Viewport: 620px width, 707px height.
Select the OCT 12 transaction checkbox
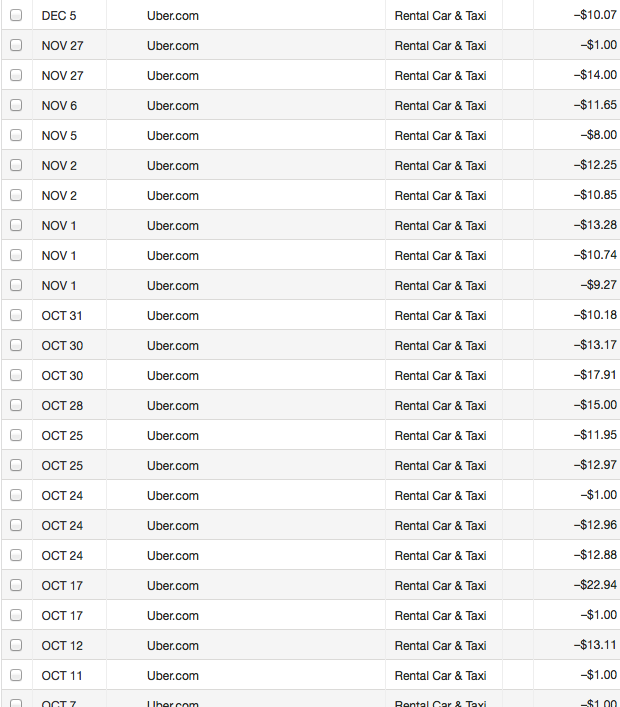coord(16,645)
